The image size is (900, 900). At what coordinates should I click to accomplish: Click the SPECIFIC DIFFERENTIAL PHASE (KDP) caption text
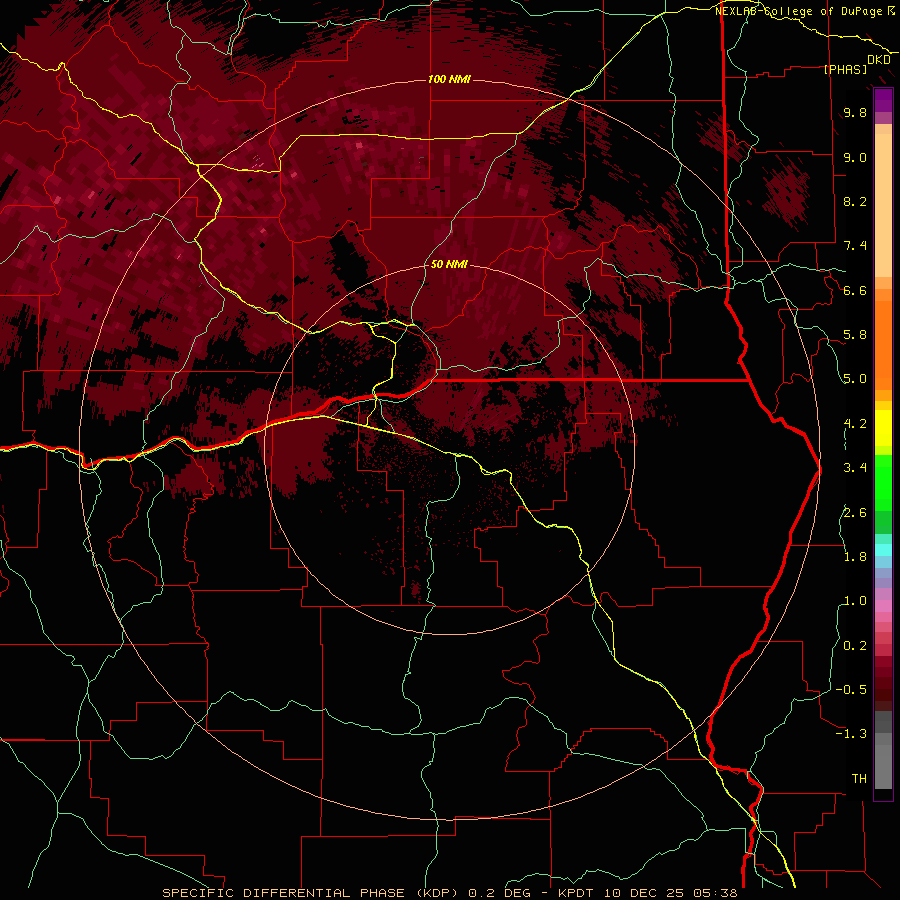(312, 893)
